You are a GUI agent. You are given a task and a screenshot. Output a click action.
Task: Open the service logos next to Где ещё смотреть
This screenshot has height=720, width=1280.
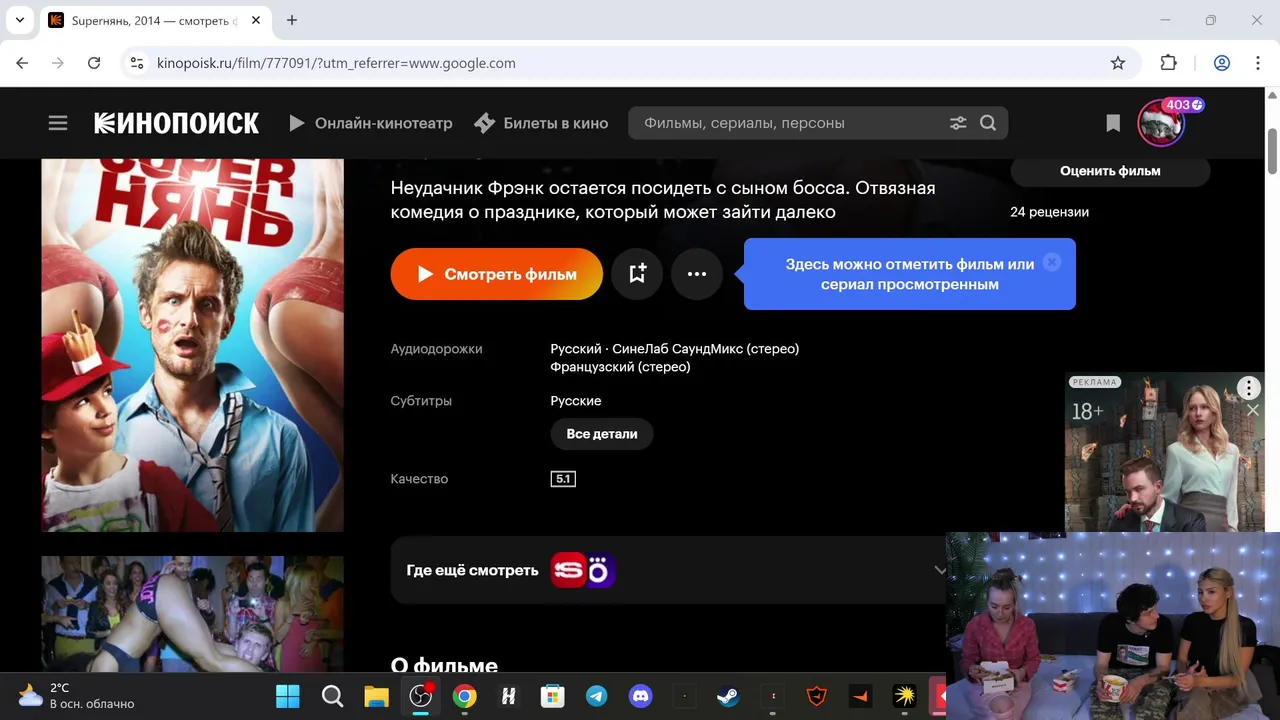583,570
